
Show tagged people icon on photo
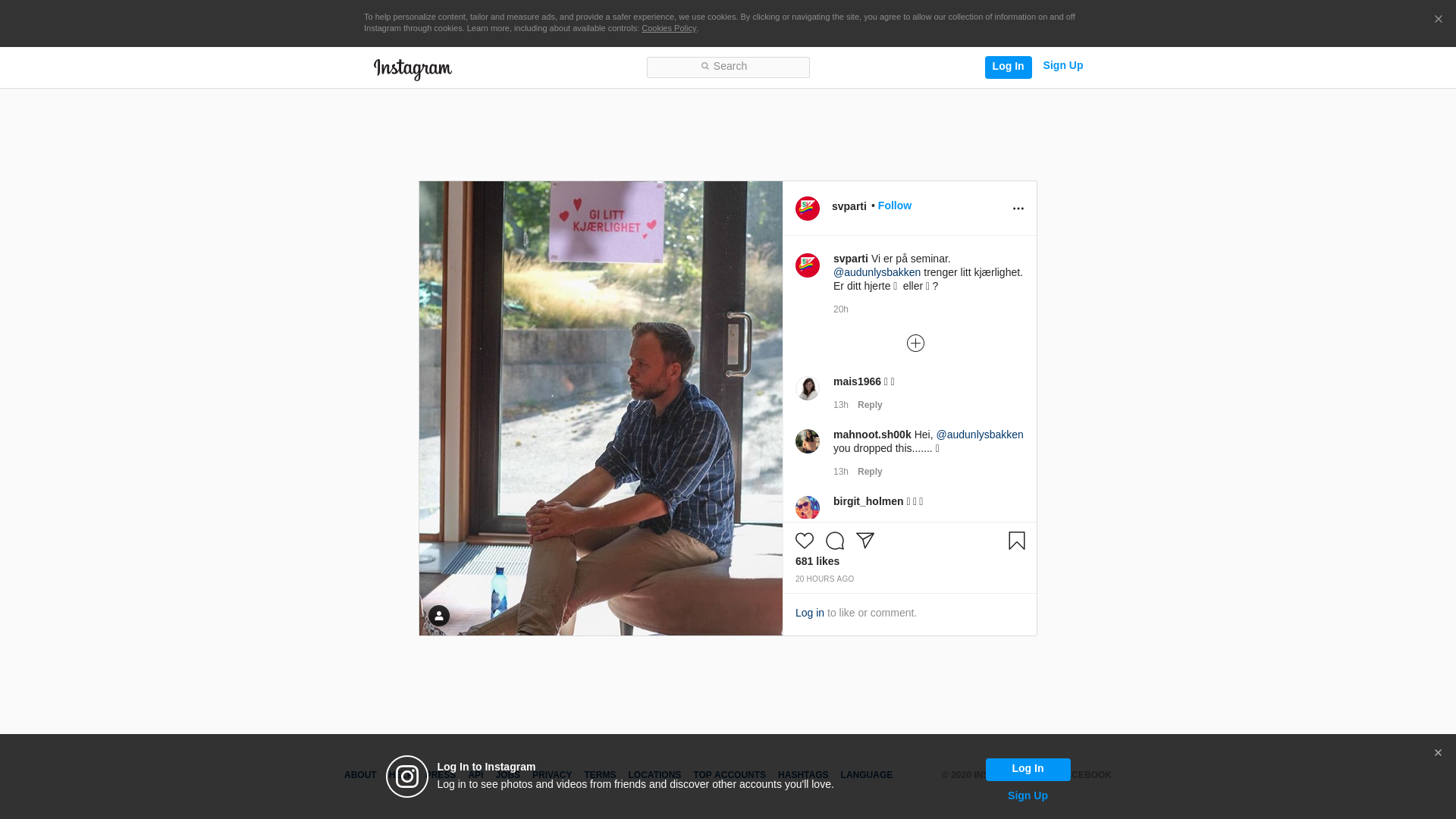coord(439,616)
